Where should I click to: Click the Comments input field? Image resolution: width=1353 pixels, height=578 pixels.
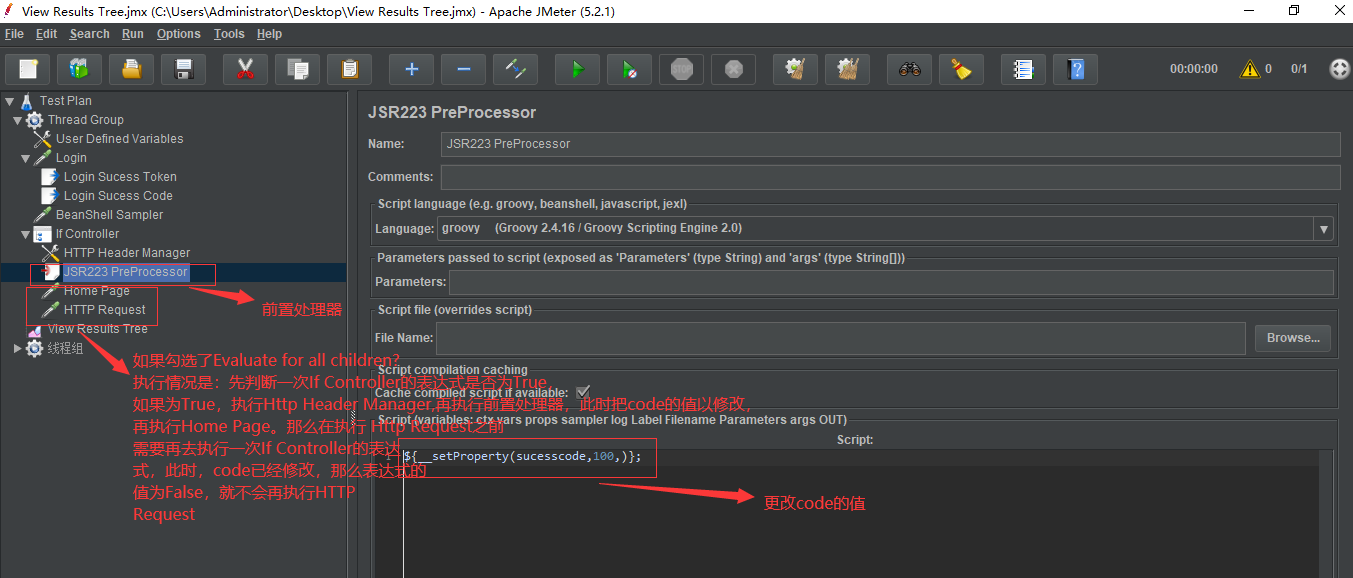(890, 177)
